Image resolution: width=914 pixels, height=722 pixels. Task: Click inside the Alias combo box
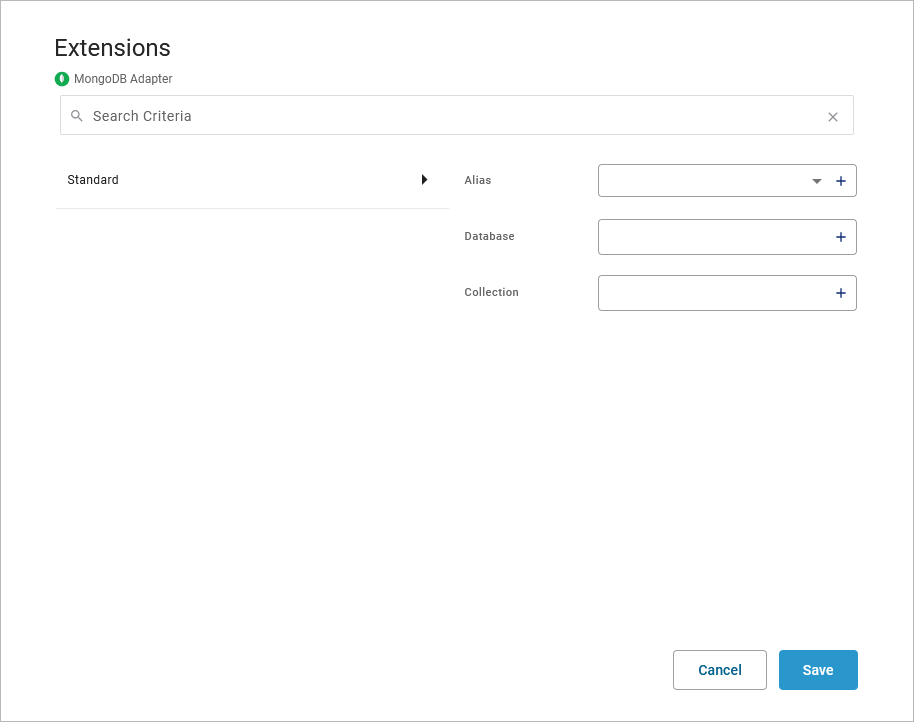pyautogui.click(x=700, y=181)
